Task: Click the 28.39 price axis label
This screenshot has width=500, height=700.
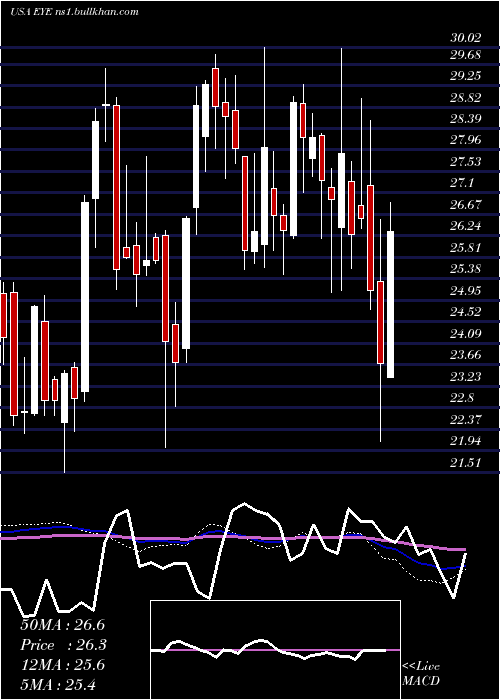Action: pos(466,119)
